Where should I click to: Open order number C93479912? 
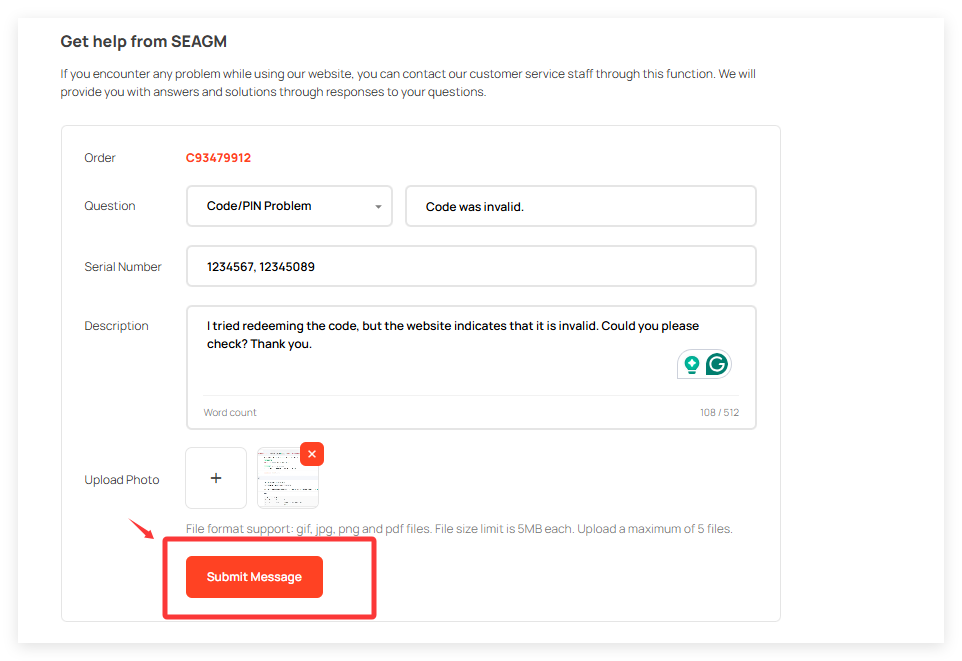(218, 158)
